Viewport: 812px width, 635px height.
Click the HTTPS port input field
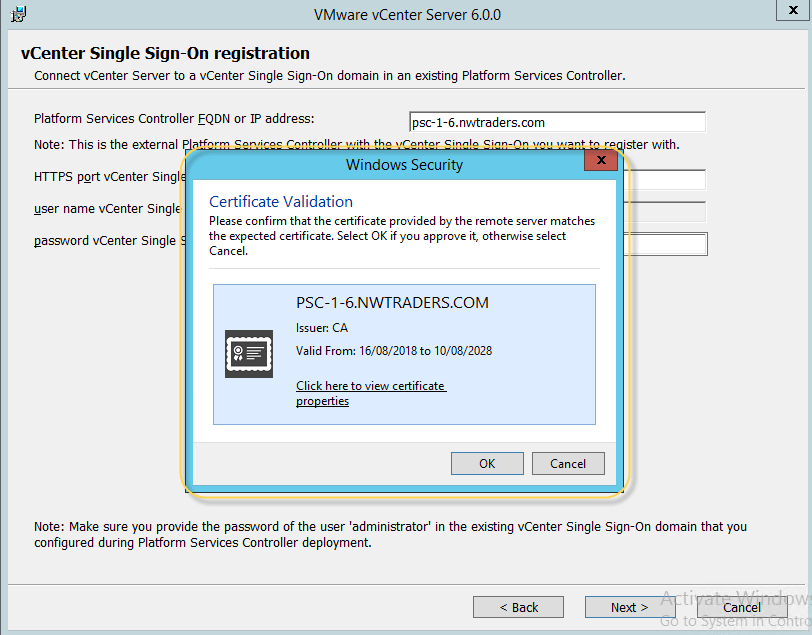point(665,180)
